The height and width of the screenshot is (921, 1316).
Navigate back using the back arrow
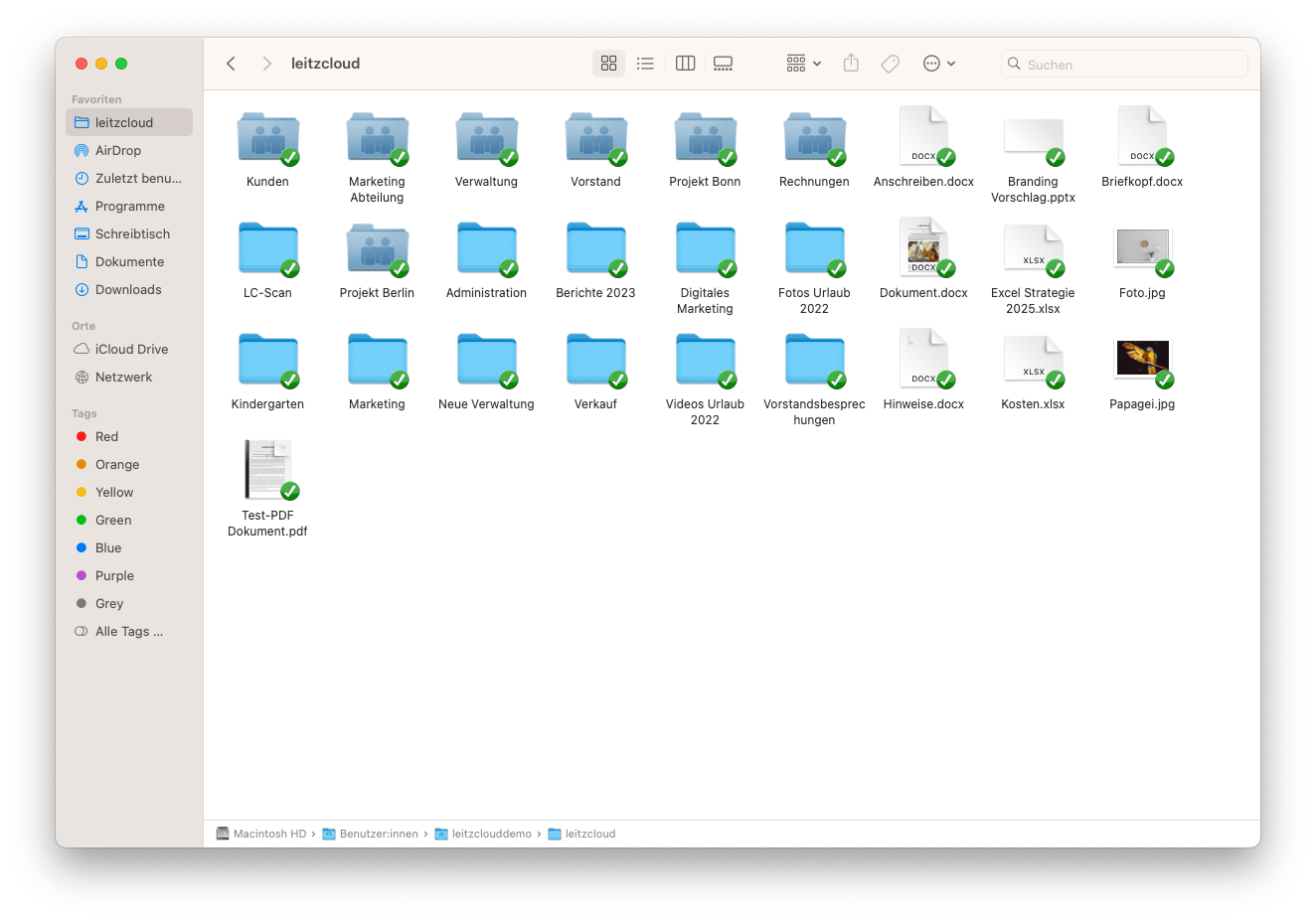click(x=231, y=63)
